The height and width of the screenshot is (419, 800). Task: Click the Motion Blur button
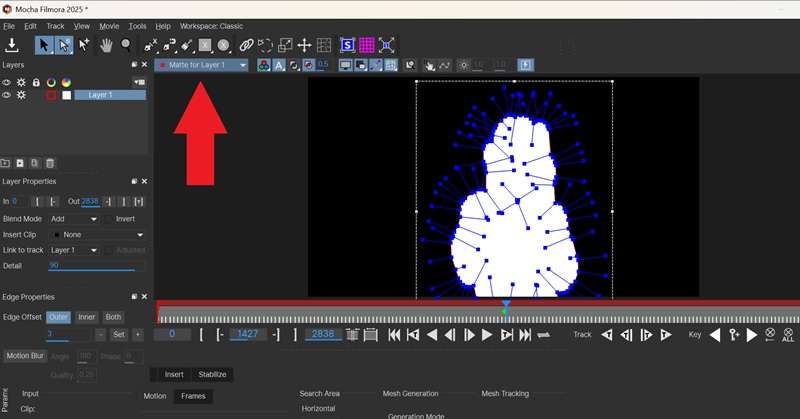[x=25, y=356]
